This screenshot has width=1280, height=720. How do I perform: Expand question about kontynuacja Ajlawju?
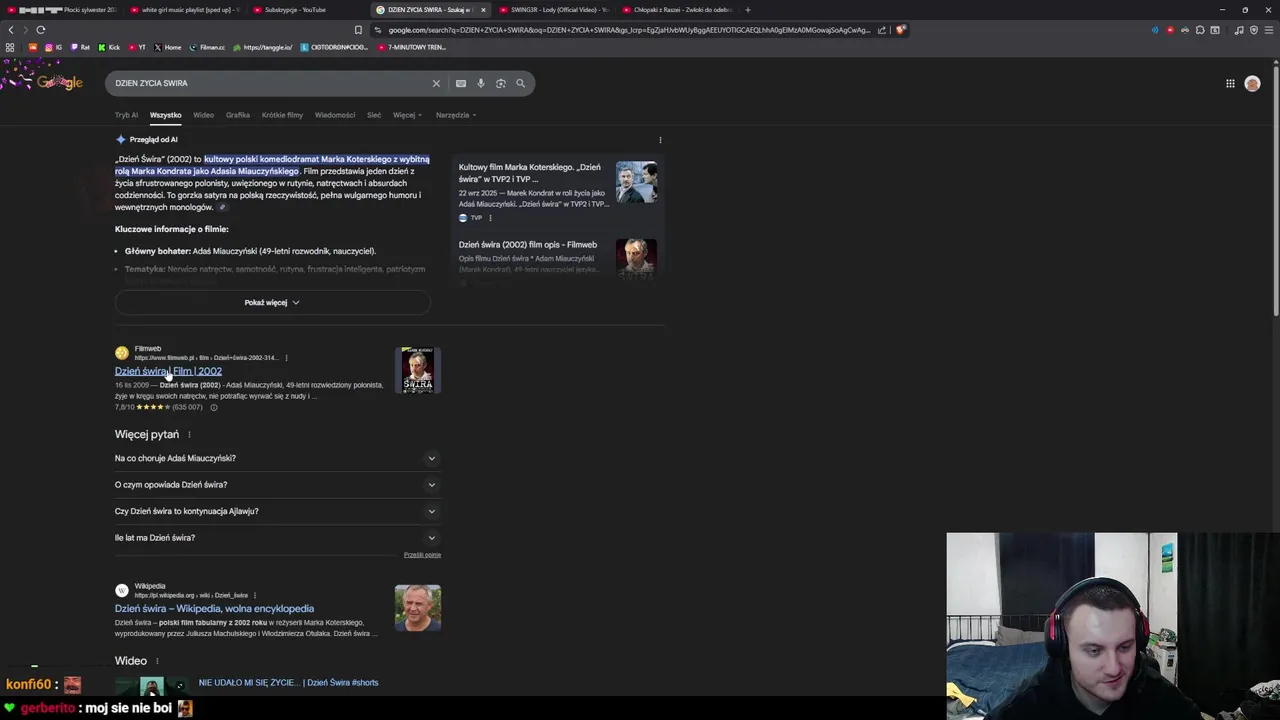277,511
